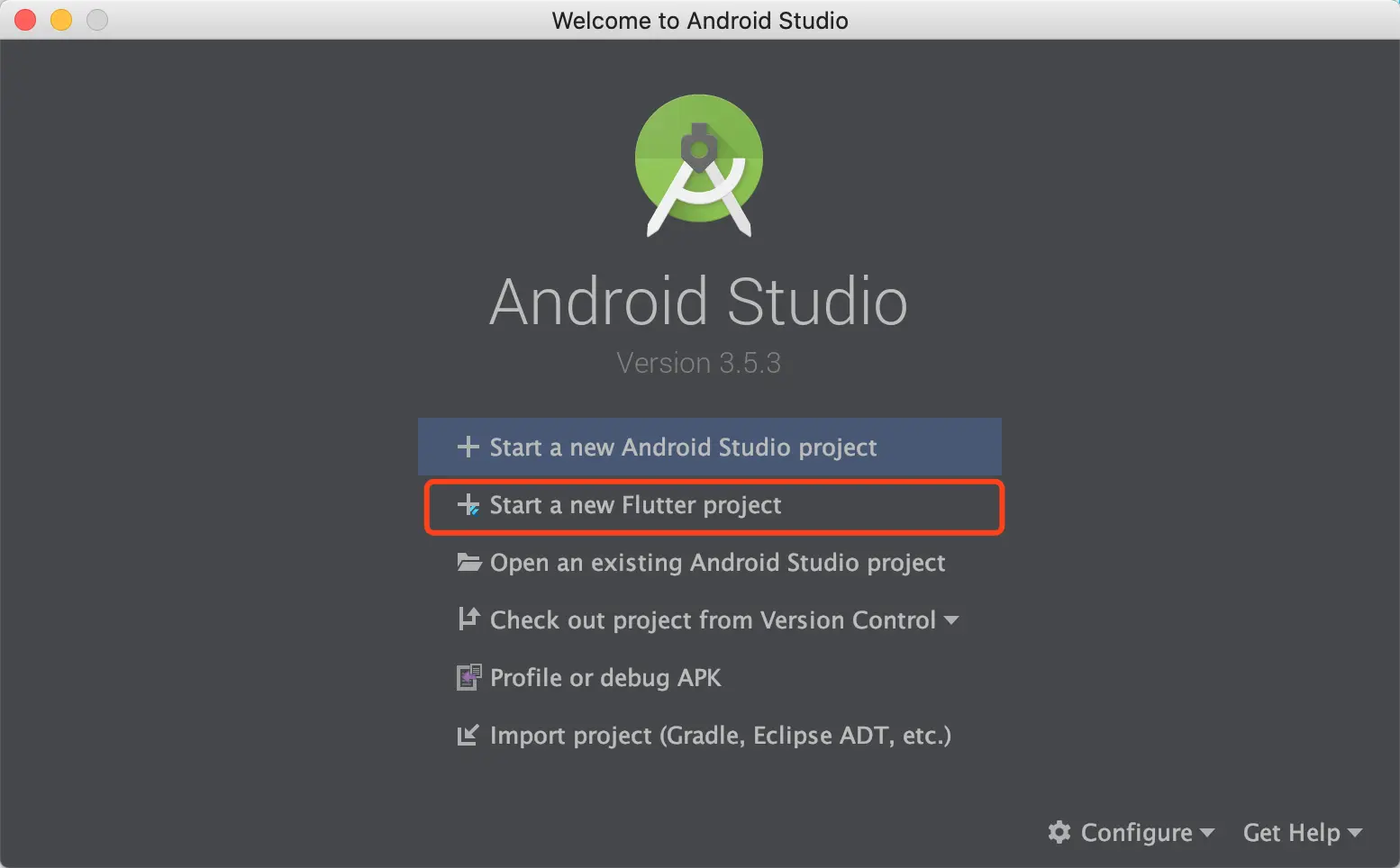Click the Configure gear icon

click(x=1059, y=832)
